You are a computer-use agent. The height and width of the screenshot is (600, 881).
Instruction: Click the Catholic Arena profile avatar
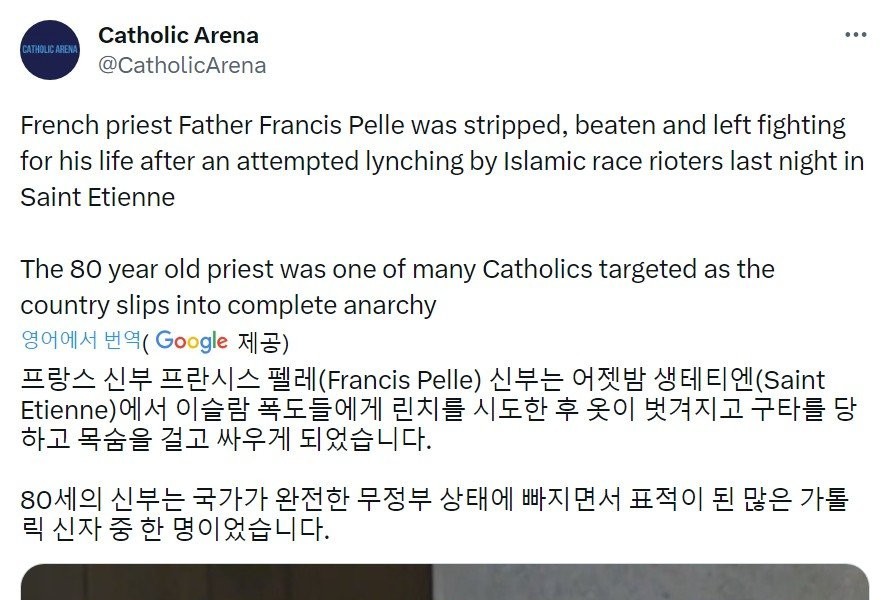click(50, 50)
